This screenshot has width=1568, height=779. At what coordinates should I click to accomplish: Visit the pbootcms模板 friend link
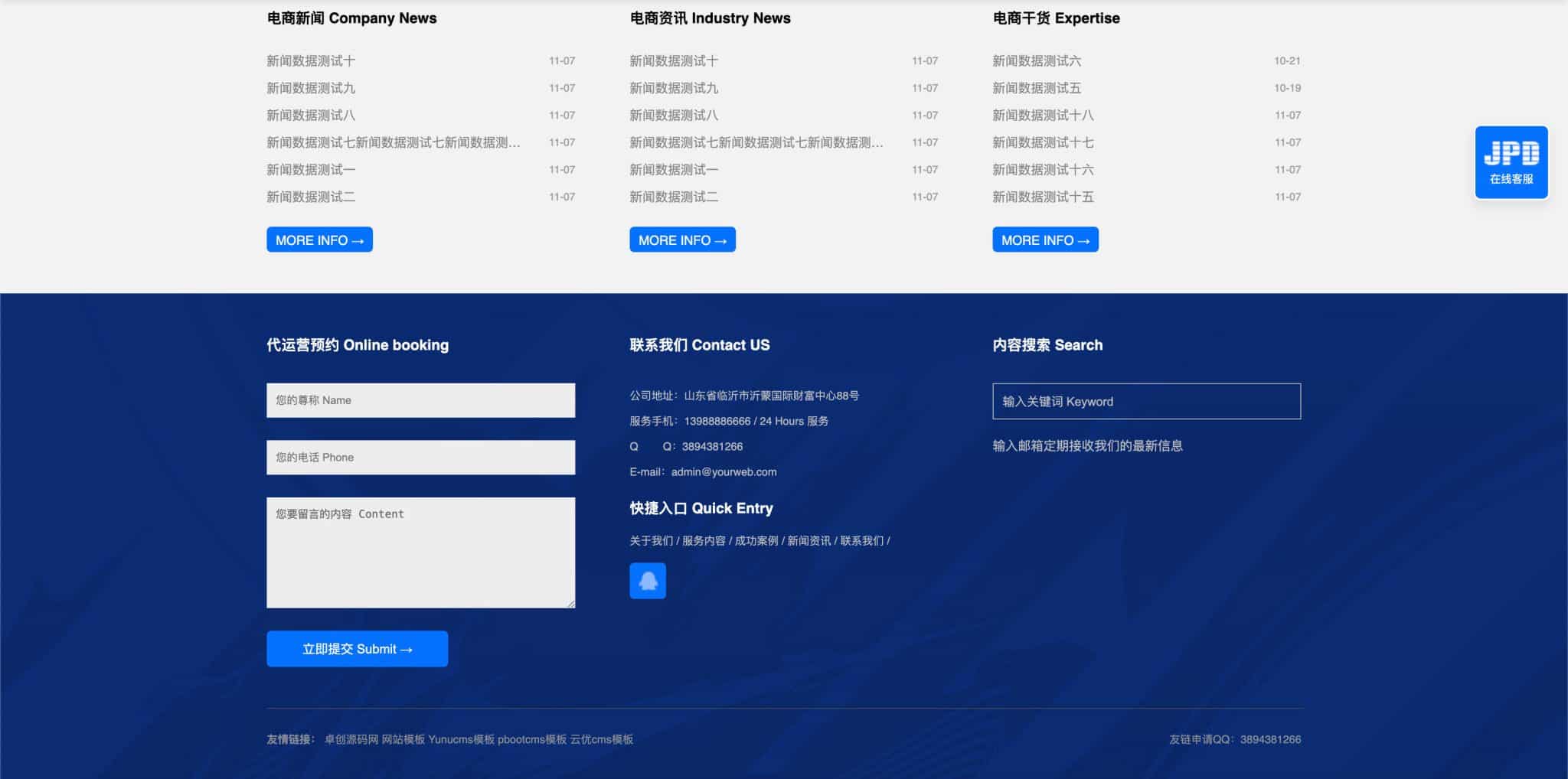click(532, 739)
